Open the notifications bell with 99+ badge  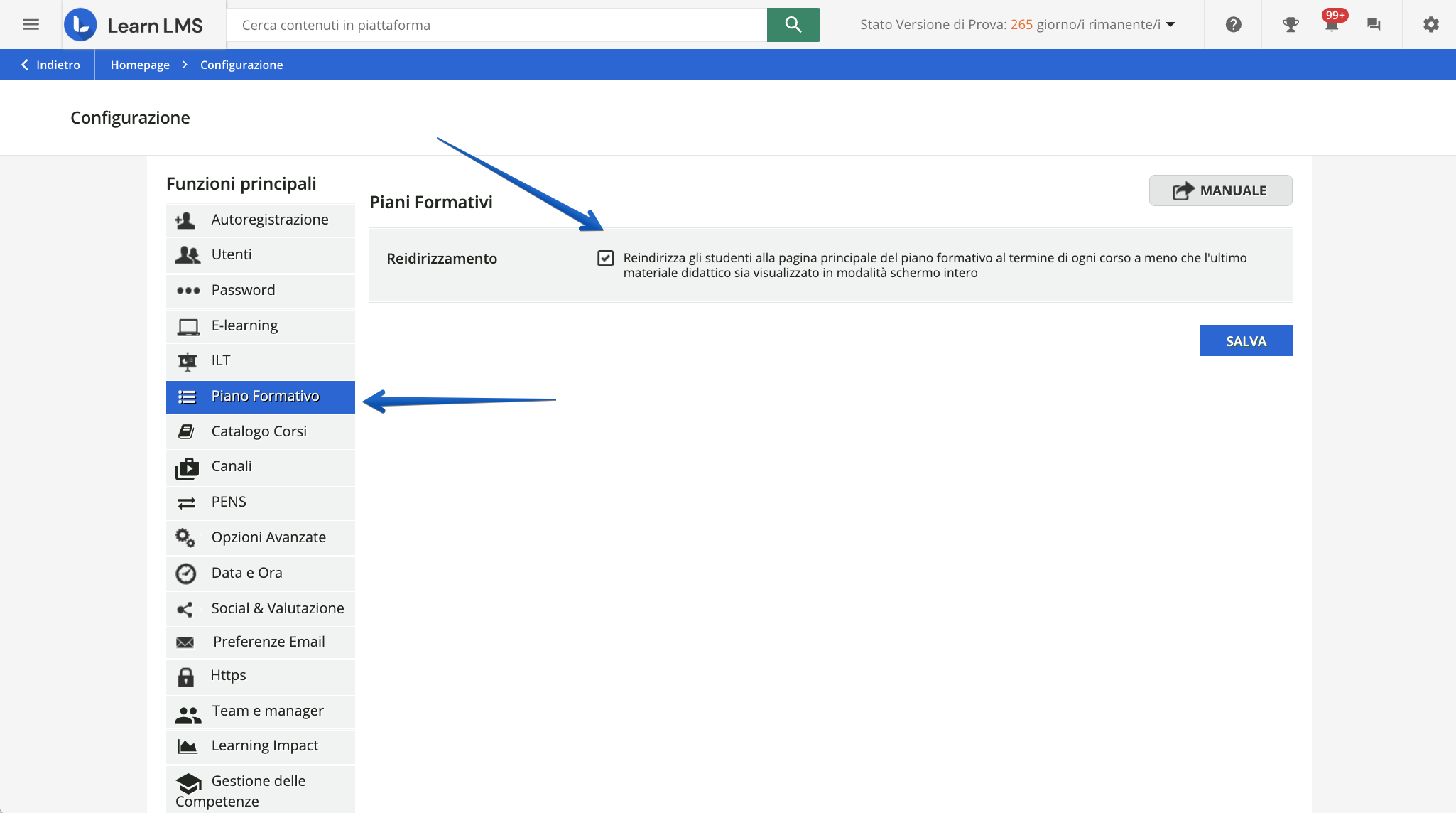(1331, 25)
